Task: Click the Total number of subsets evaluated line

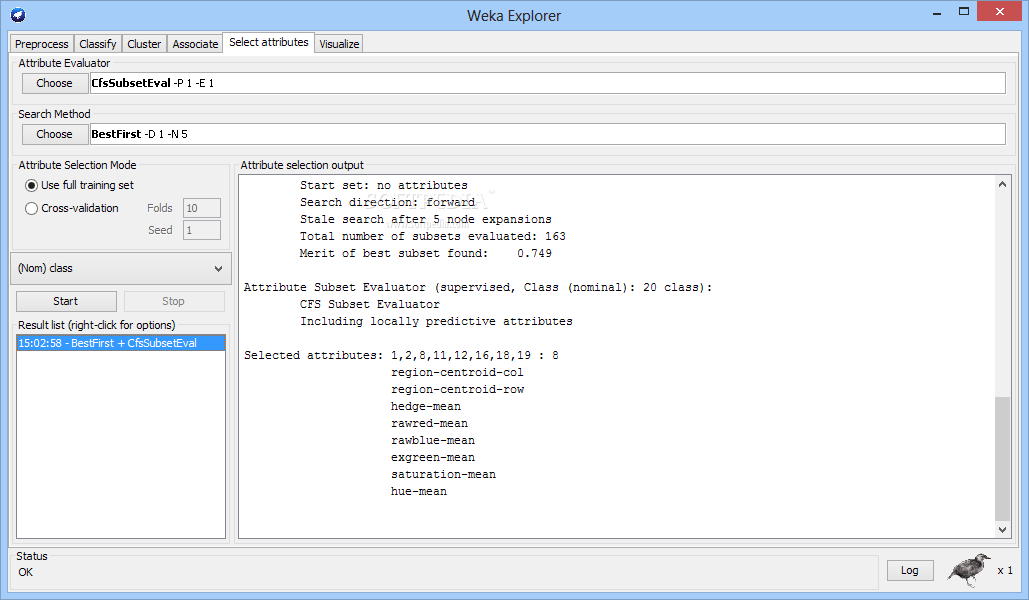Action: (432, 236)
